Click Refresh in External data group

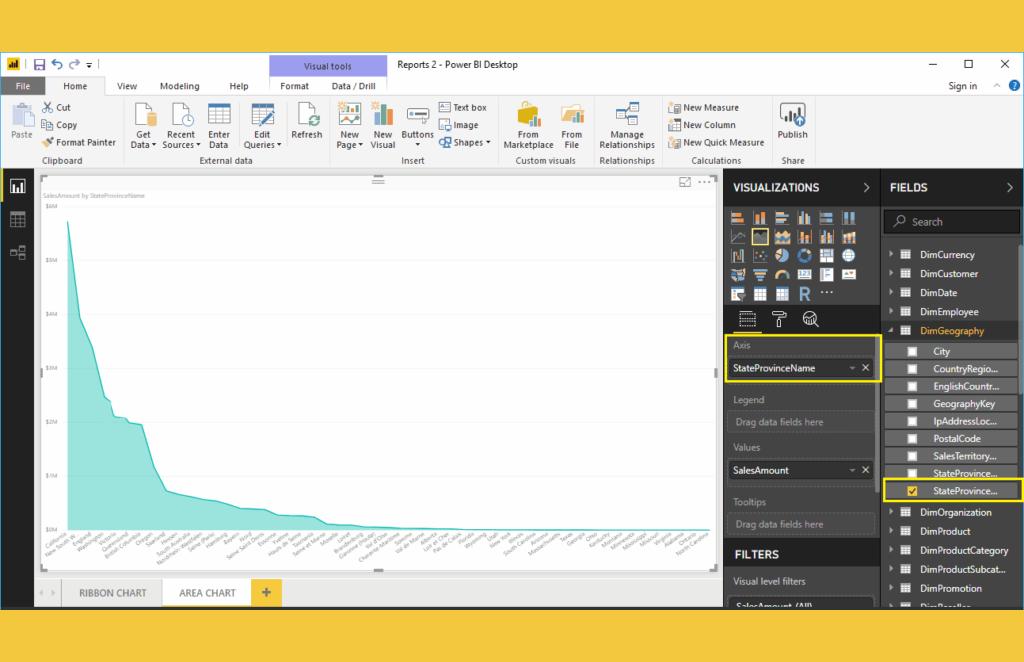coord(307,121)
